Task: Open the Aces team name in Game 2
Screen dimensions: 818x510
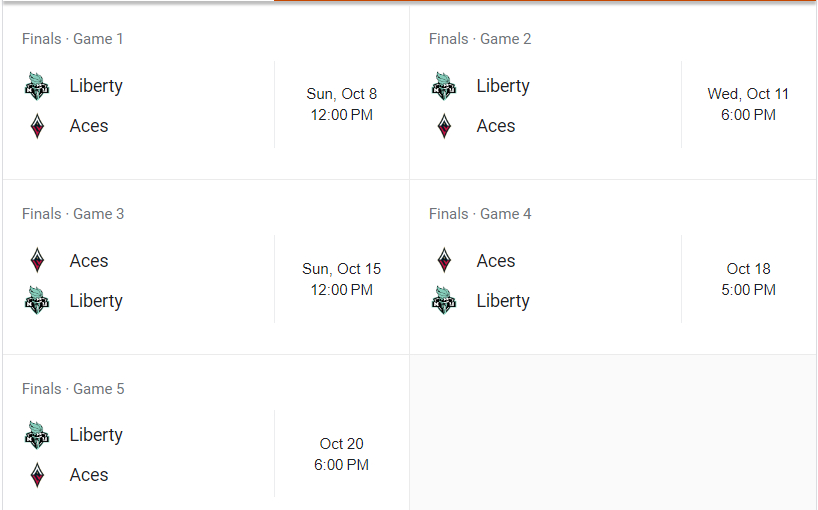Action: coord(496,126)
